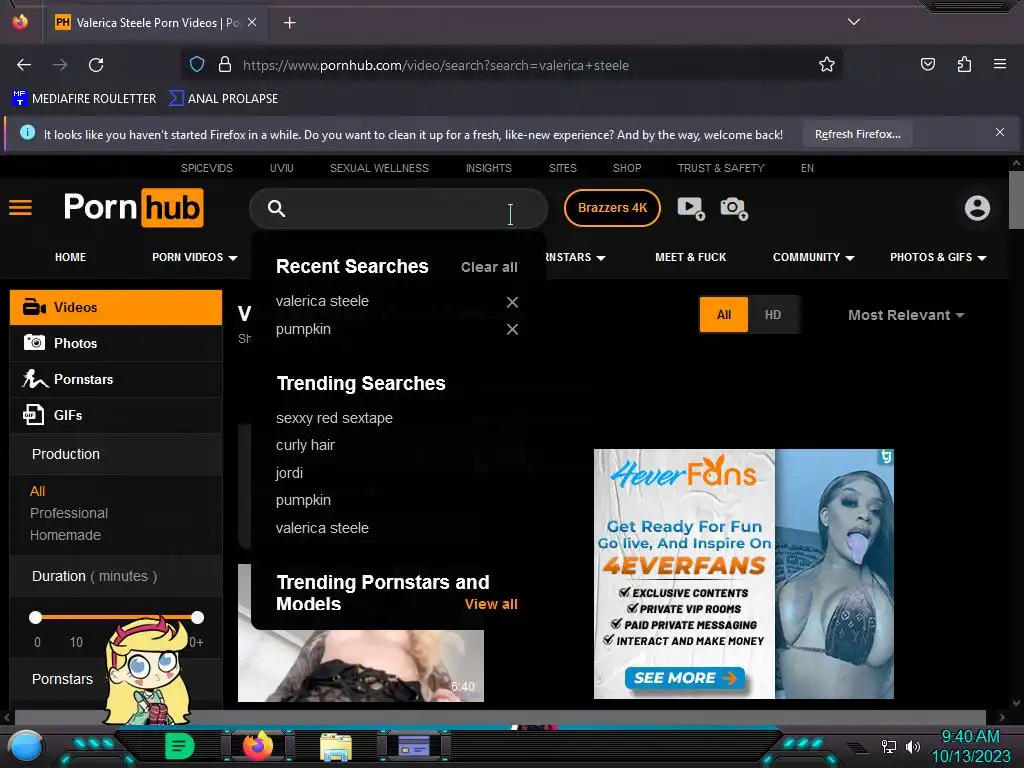The width and height of the screenshot is (1024, 768).
Task: Open the user account profile icon
Action: pyautogui.click(x=977, y=208)
